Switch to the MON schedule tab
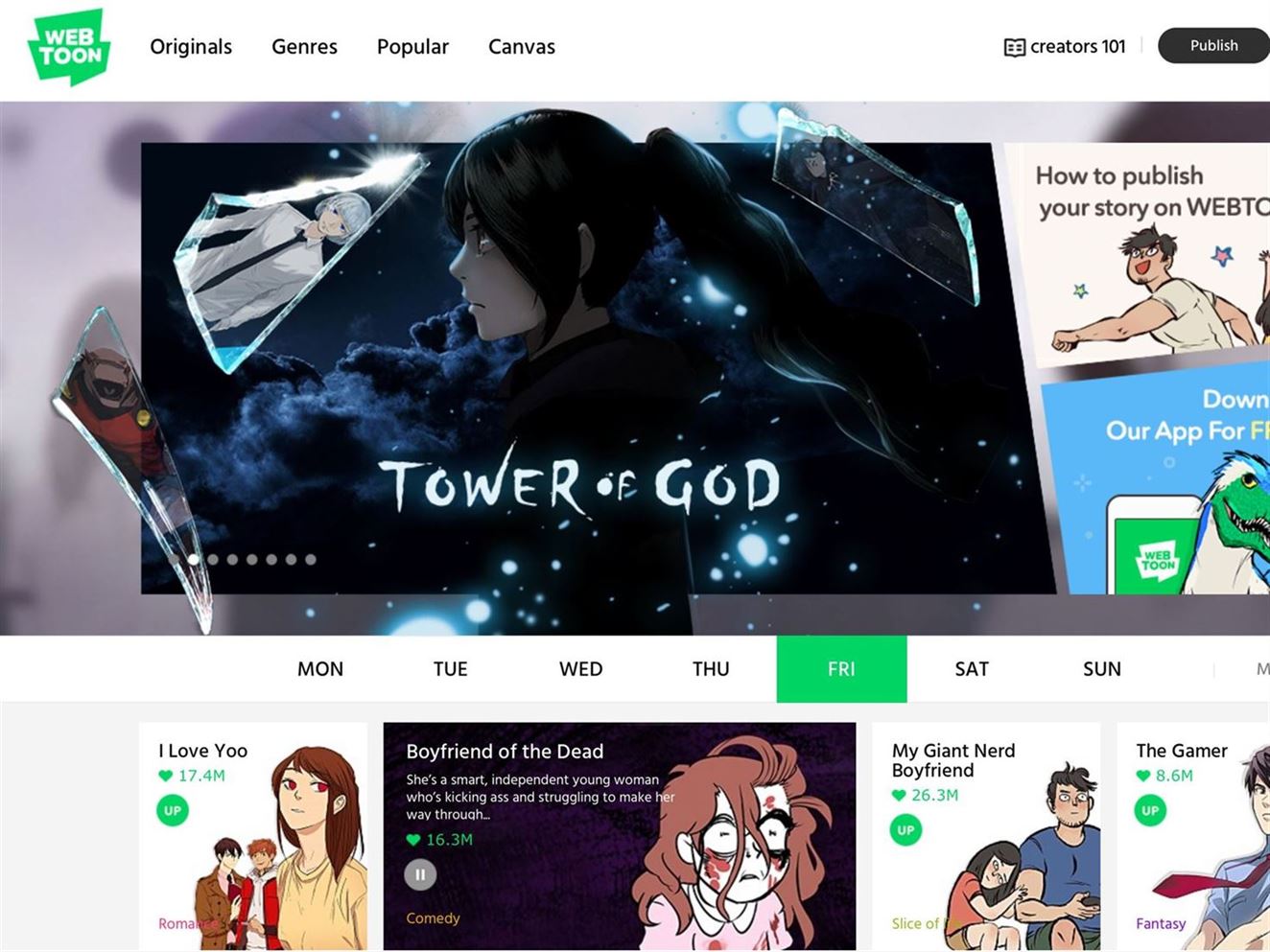 (x=320, y=669)
